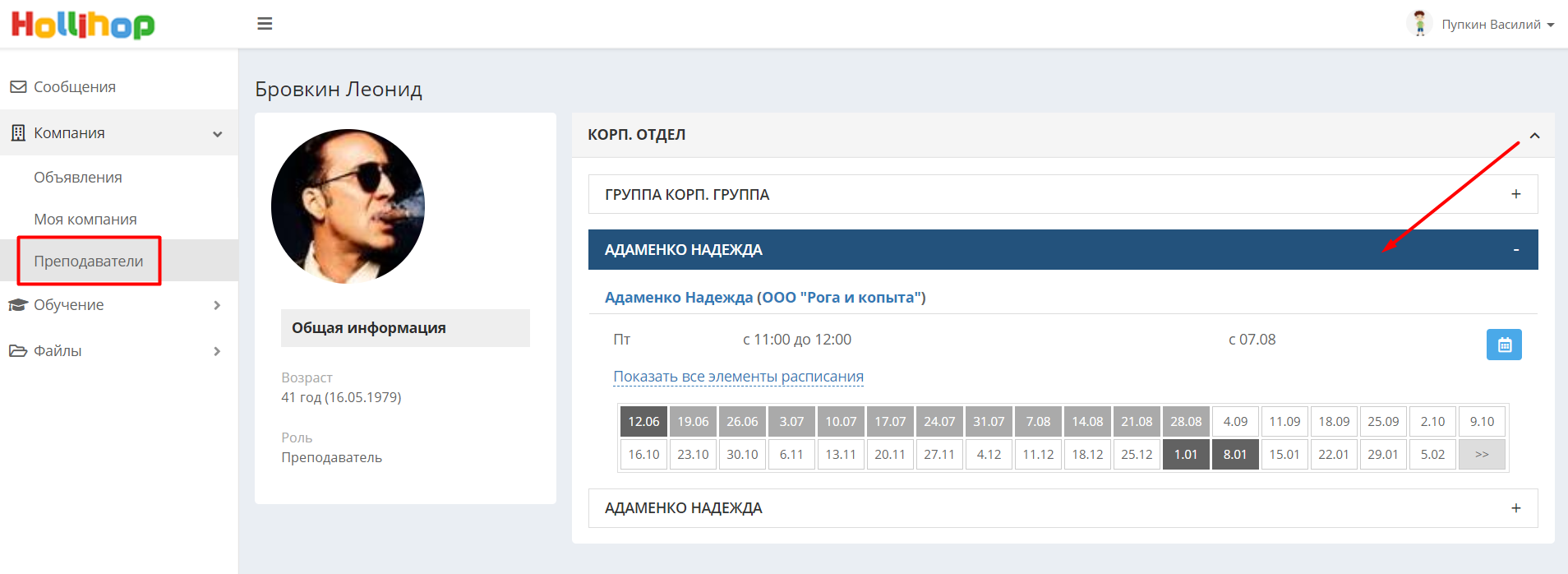Select lesson date 9.10

tap(1482, 422)
